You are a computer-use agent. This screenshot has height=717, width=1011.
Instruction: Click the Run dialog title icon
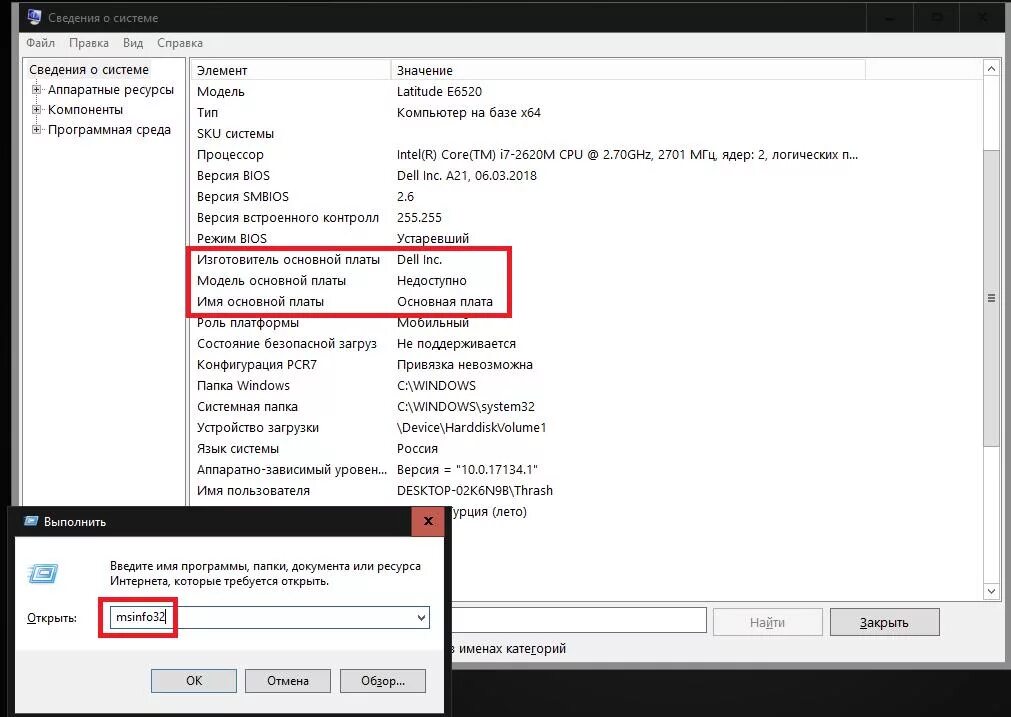[31, 521]
